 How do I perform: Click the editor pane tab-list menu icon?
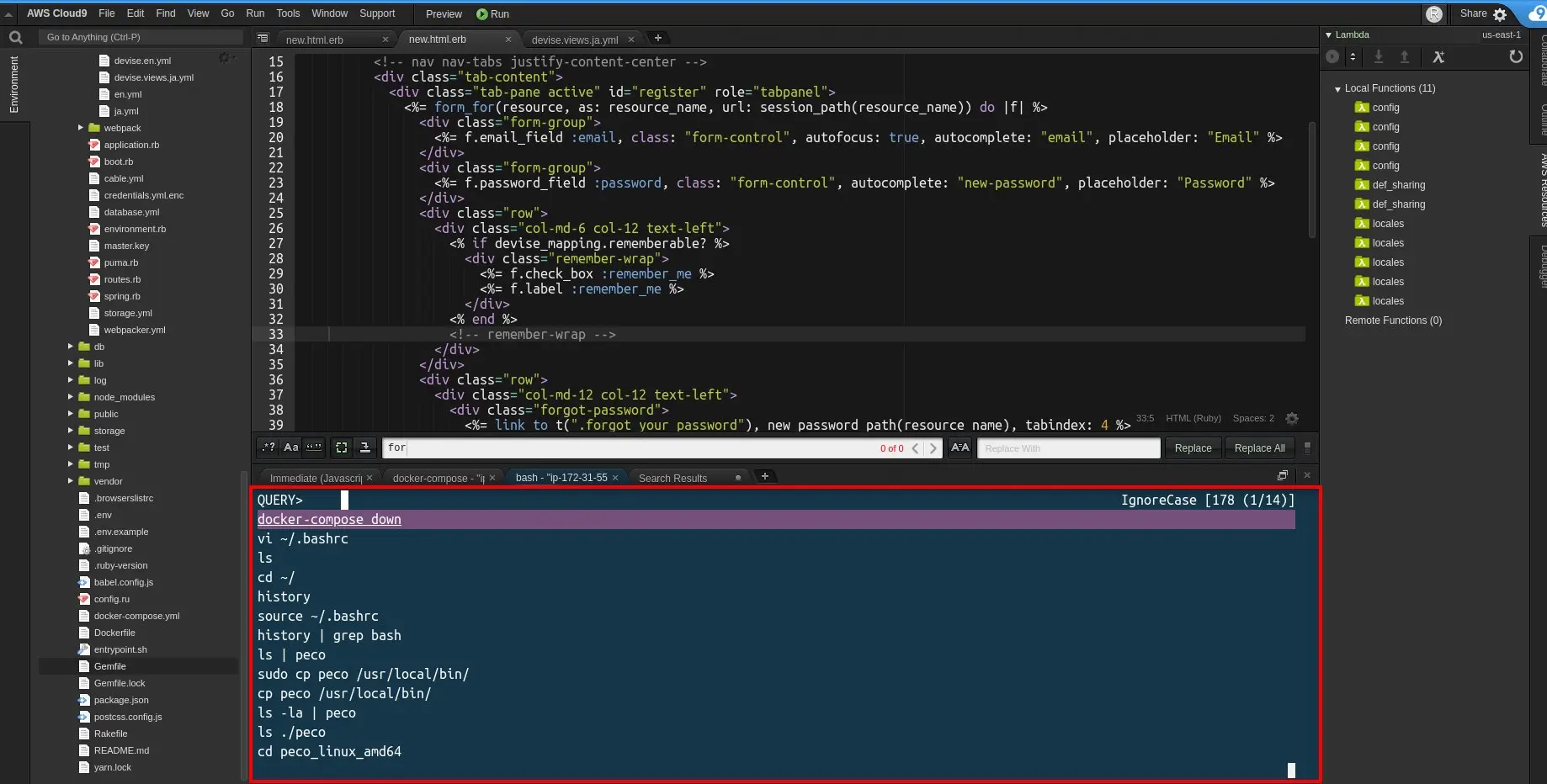coord(263,38)
